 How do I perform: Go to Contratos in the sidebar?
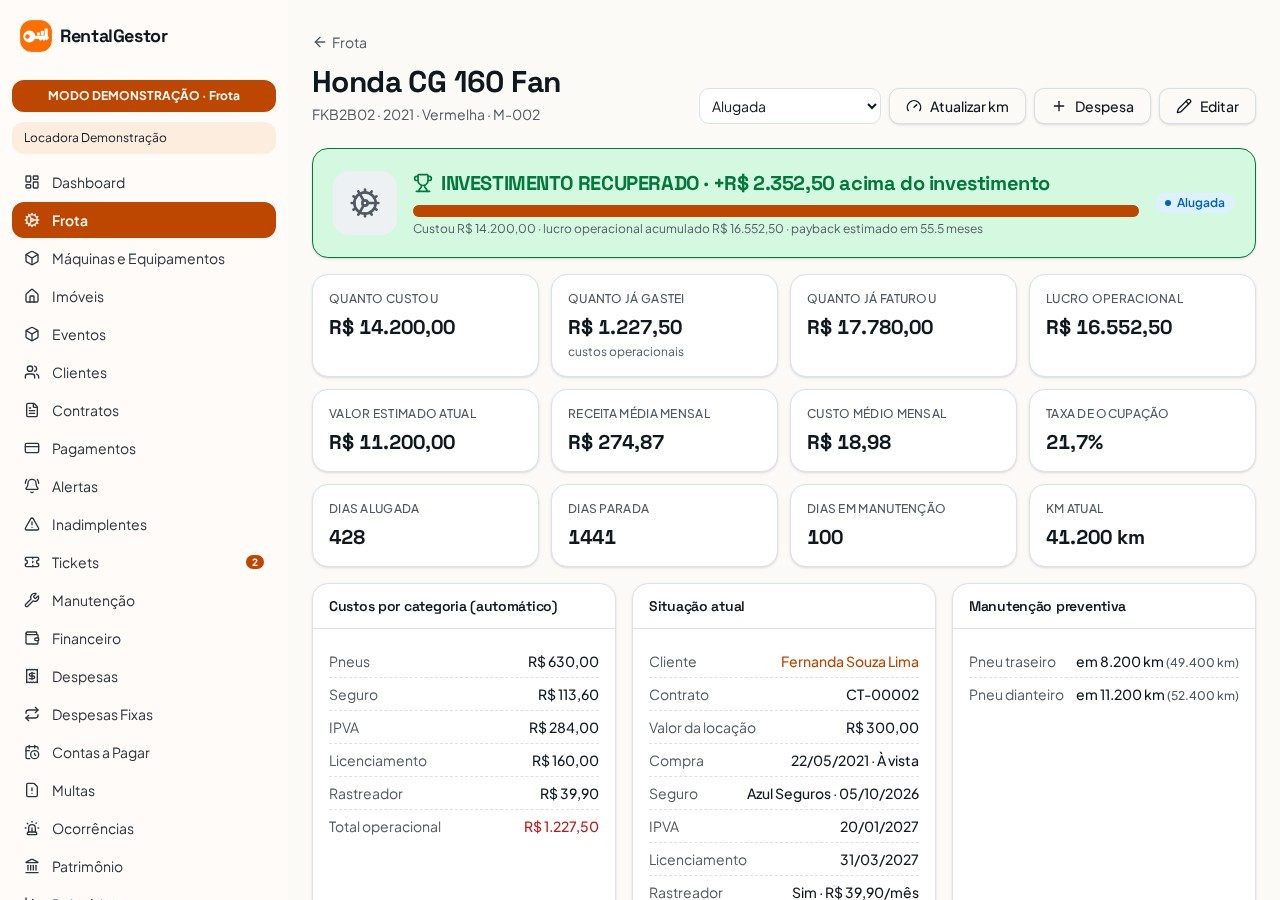coord(144,410)
